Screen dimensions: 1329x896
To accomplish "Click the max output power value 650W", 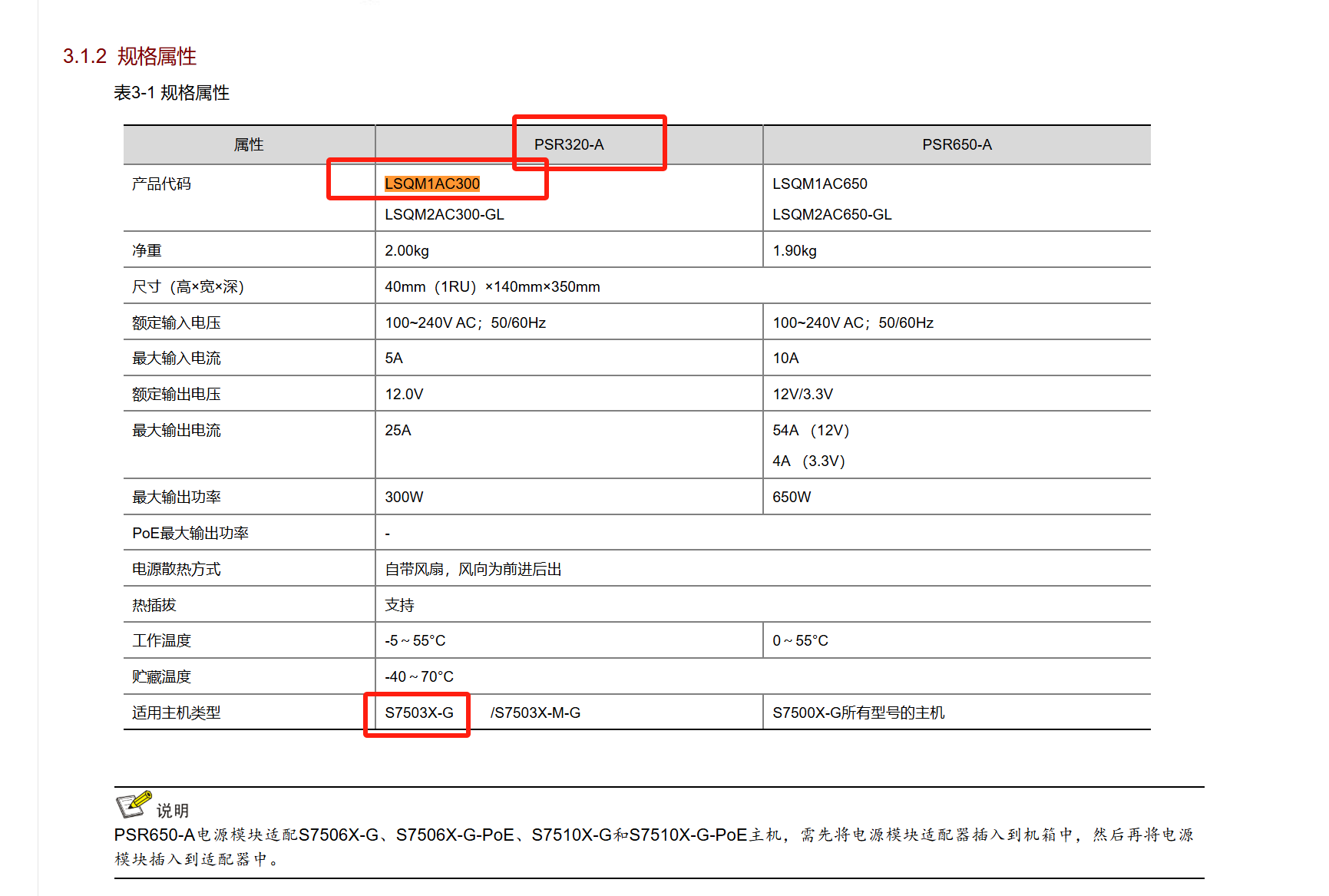I will pos(792,497).
